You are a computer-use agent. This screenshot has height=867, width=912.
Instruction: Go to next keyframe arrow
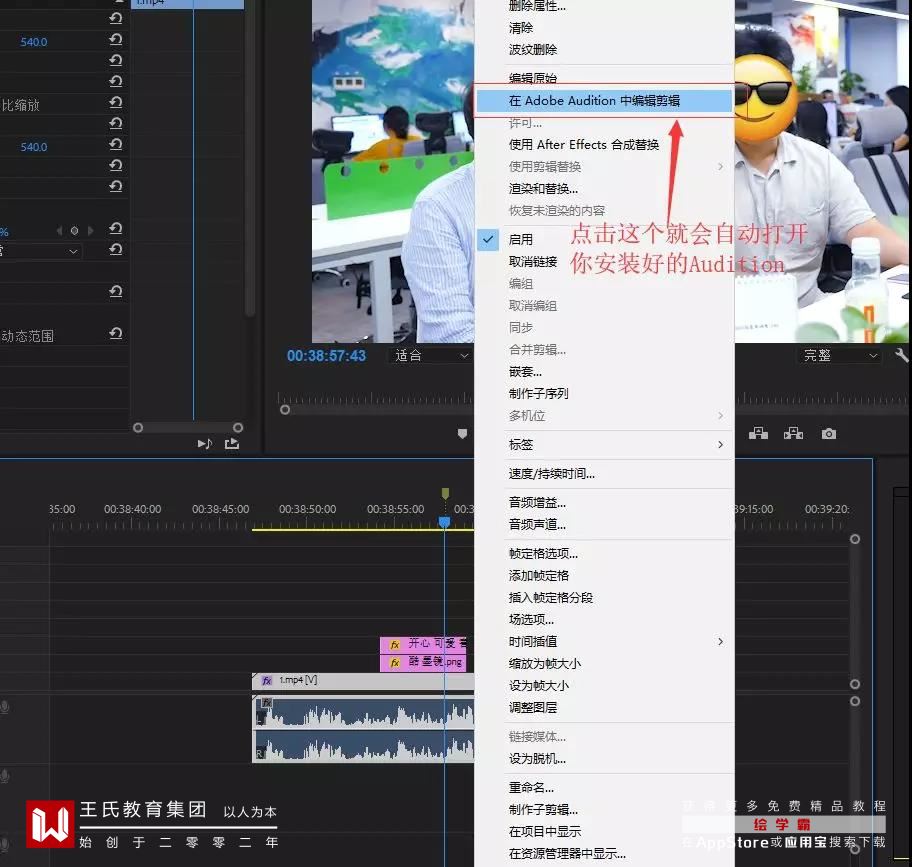pyautogui.click(x=90, y=231)
